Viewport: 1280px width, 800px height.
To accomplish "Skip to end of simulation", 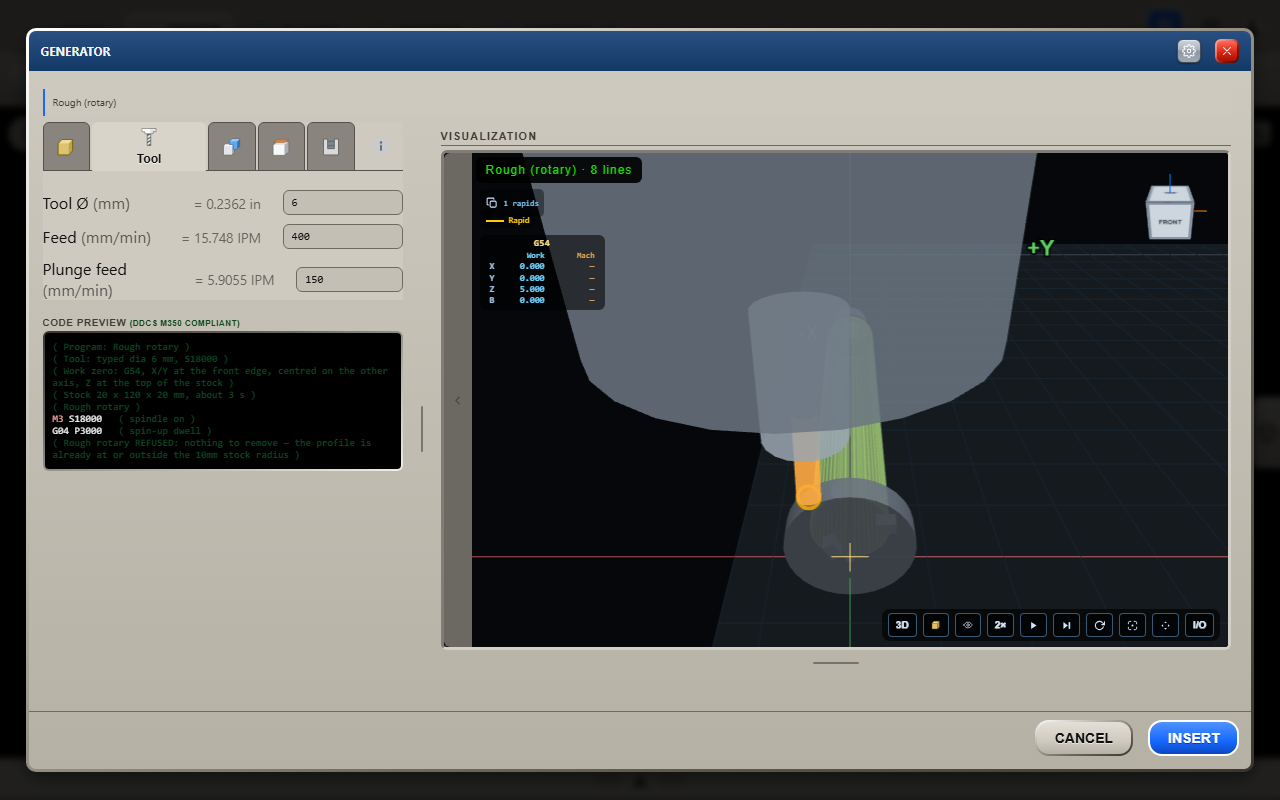I will click(x=1067, y=625).
